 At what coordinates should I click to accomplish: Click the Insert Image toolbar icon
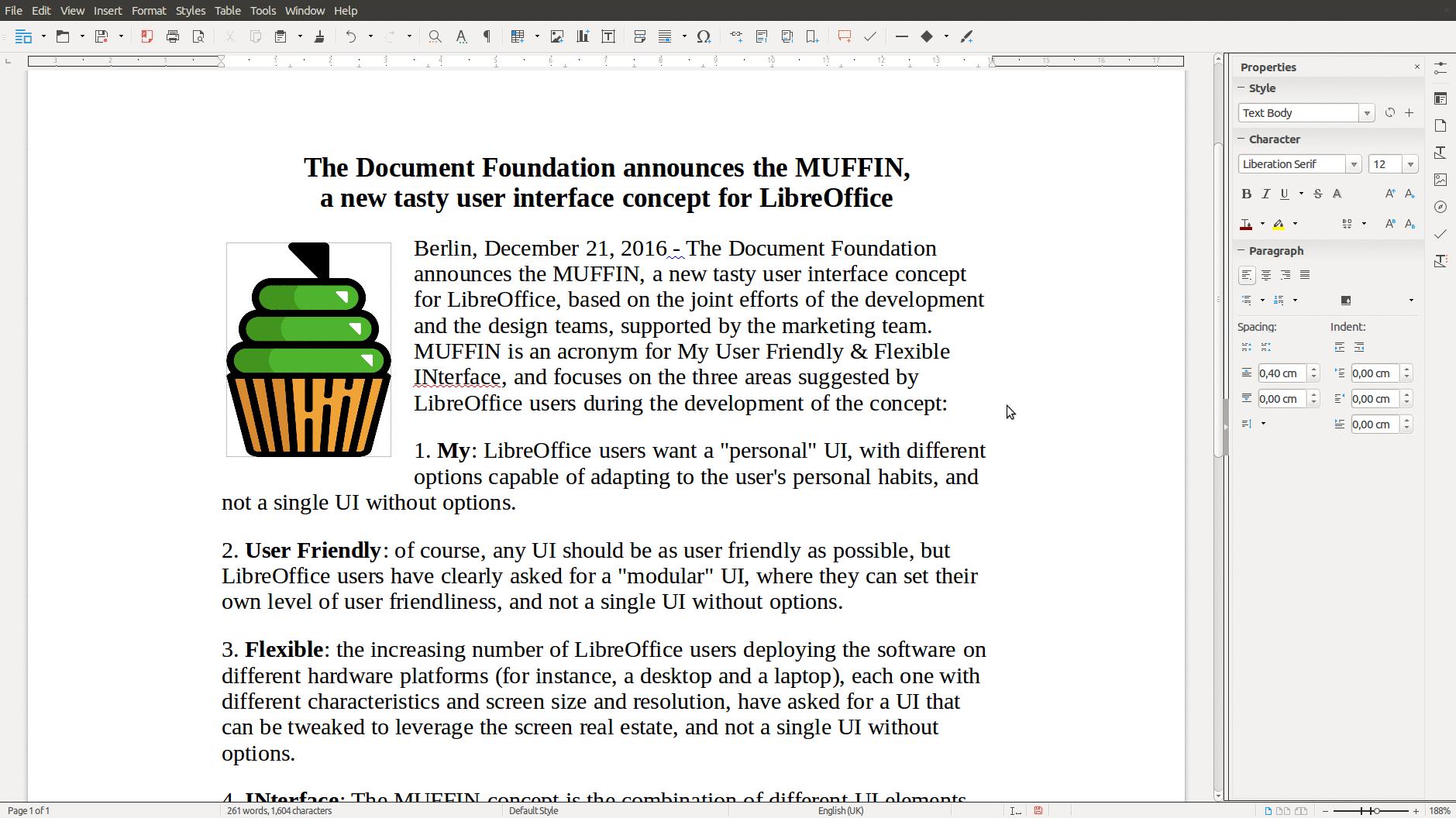pos(556,36)
